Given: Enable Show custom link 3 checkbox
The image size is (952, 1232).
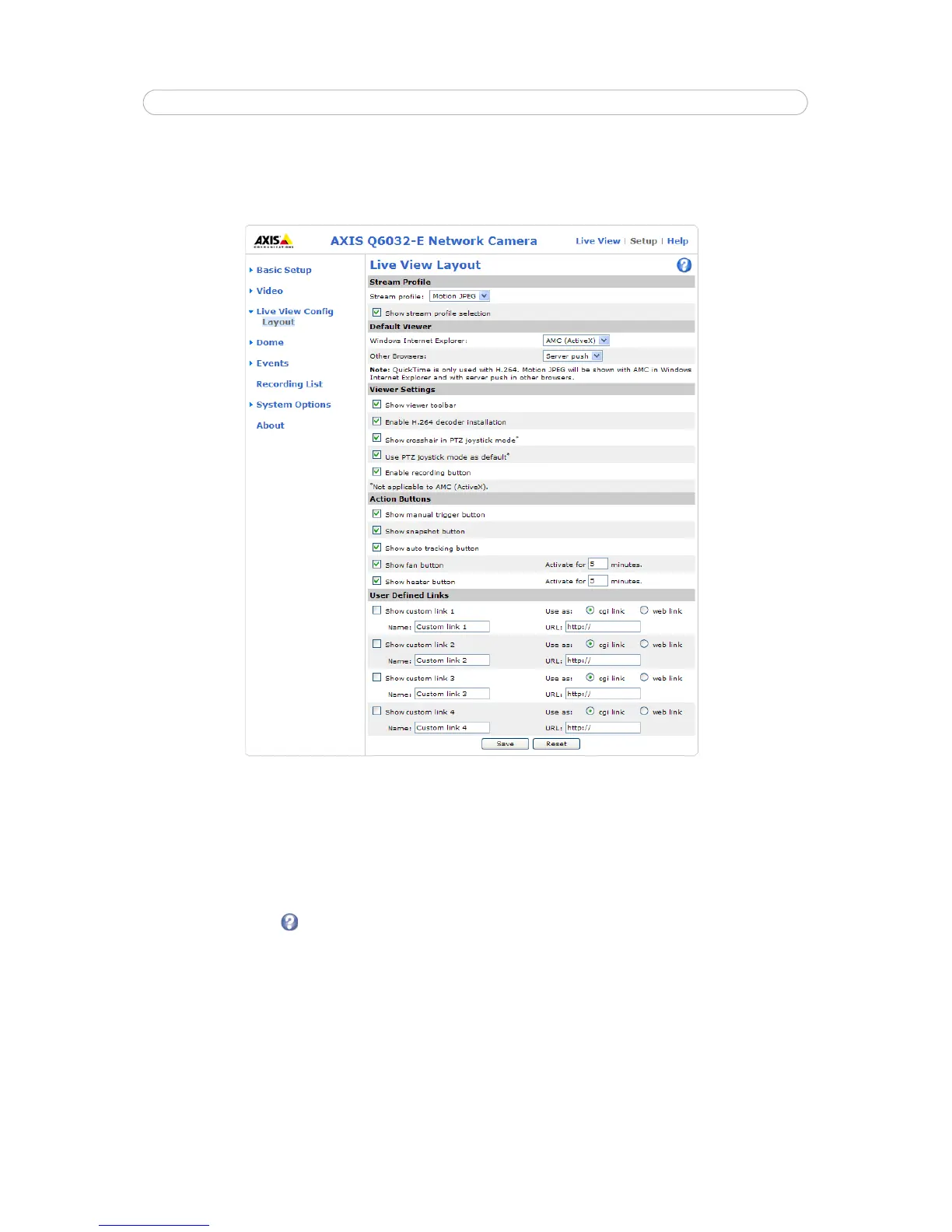Looking at the screenshot, I should point(376,677).
